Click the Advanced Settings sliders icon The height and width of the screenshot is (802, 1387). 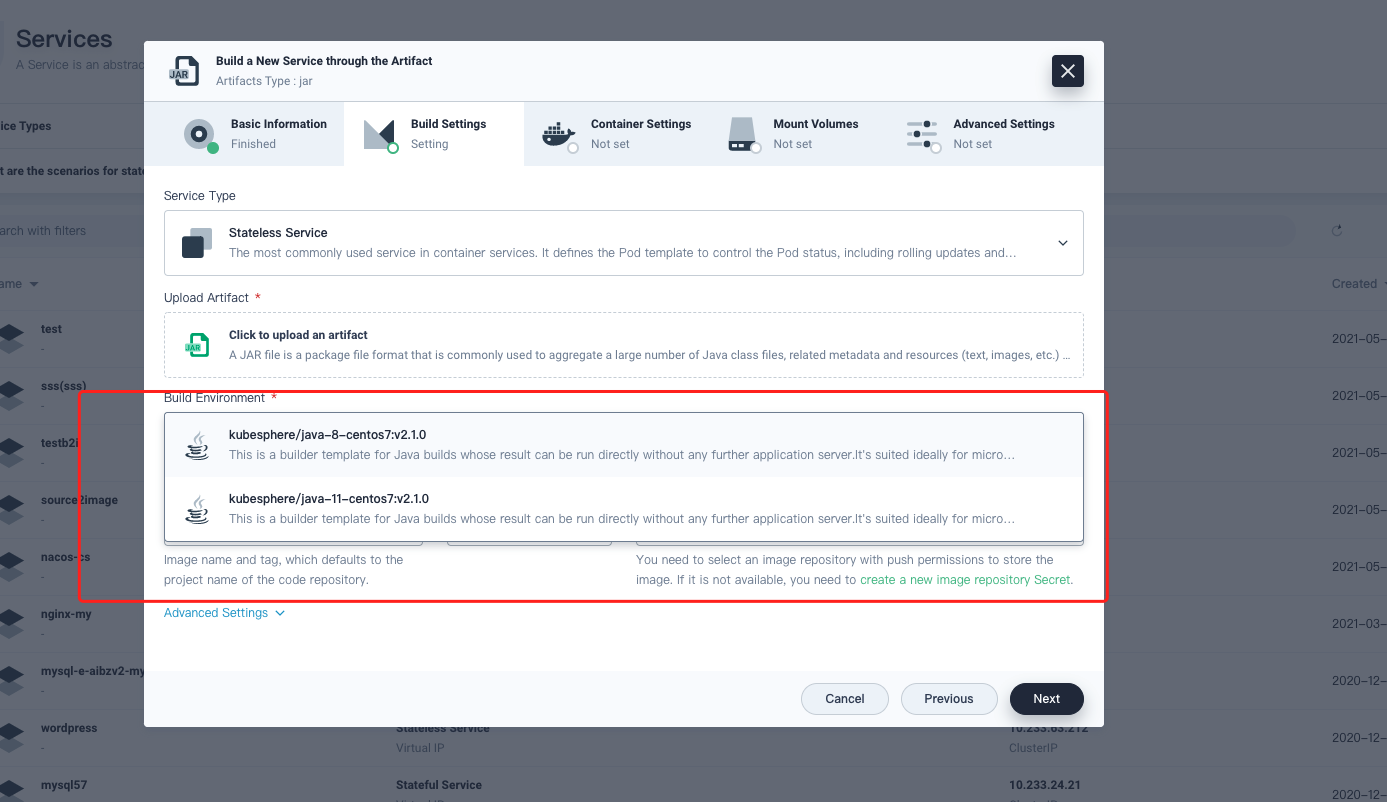922,133
